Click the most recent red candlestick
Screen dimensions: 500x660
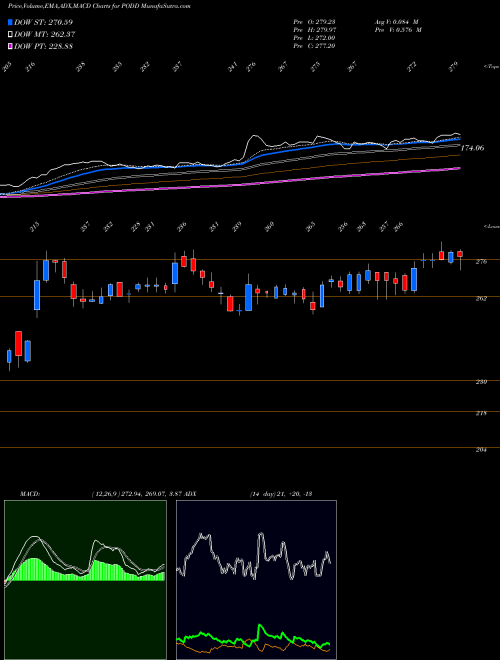pyautogui.click(x=460, y=254)
